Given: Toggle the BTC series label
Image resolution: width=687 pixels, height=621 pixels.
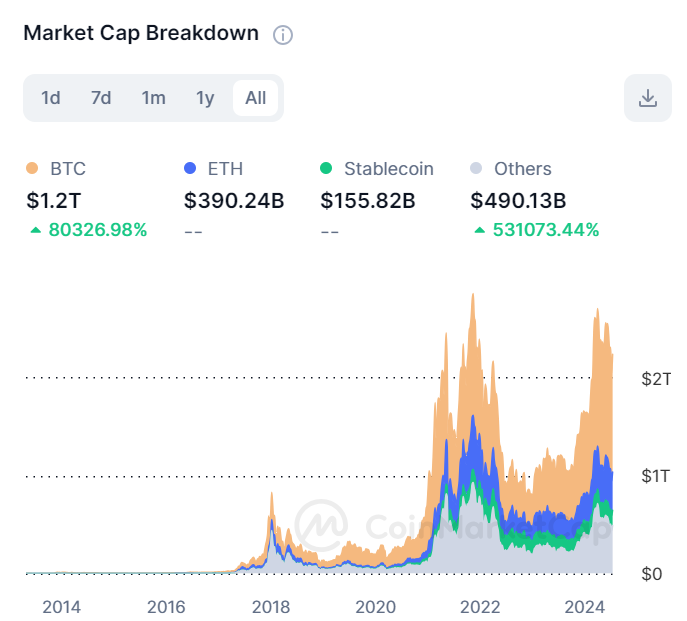Looking at the screenshot, I should tap(68, 169).
